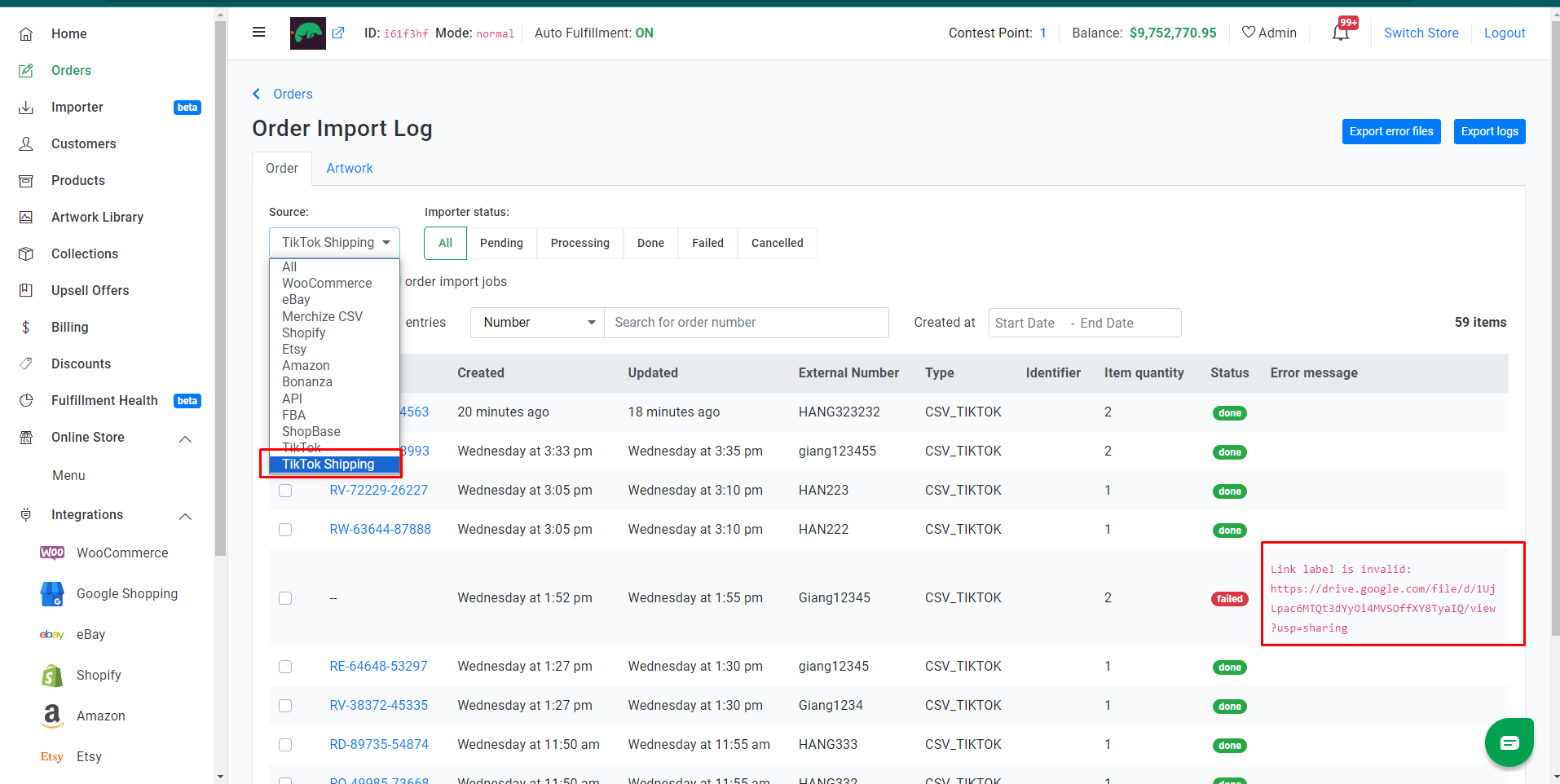Tick checkbox for order RV-38372-45335

pos(285,706)
